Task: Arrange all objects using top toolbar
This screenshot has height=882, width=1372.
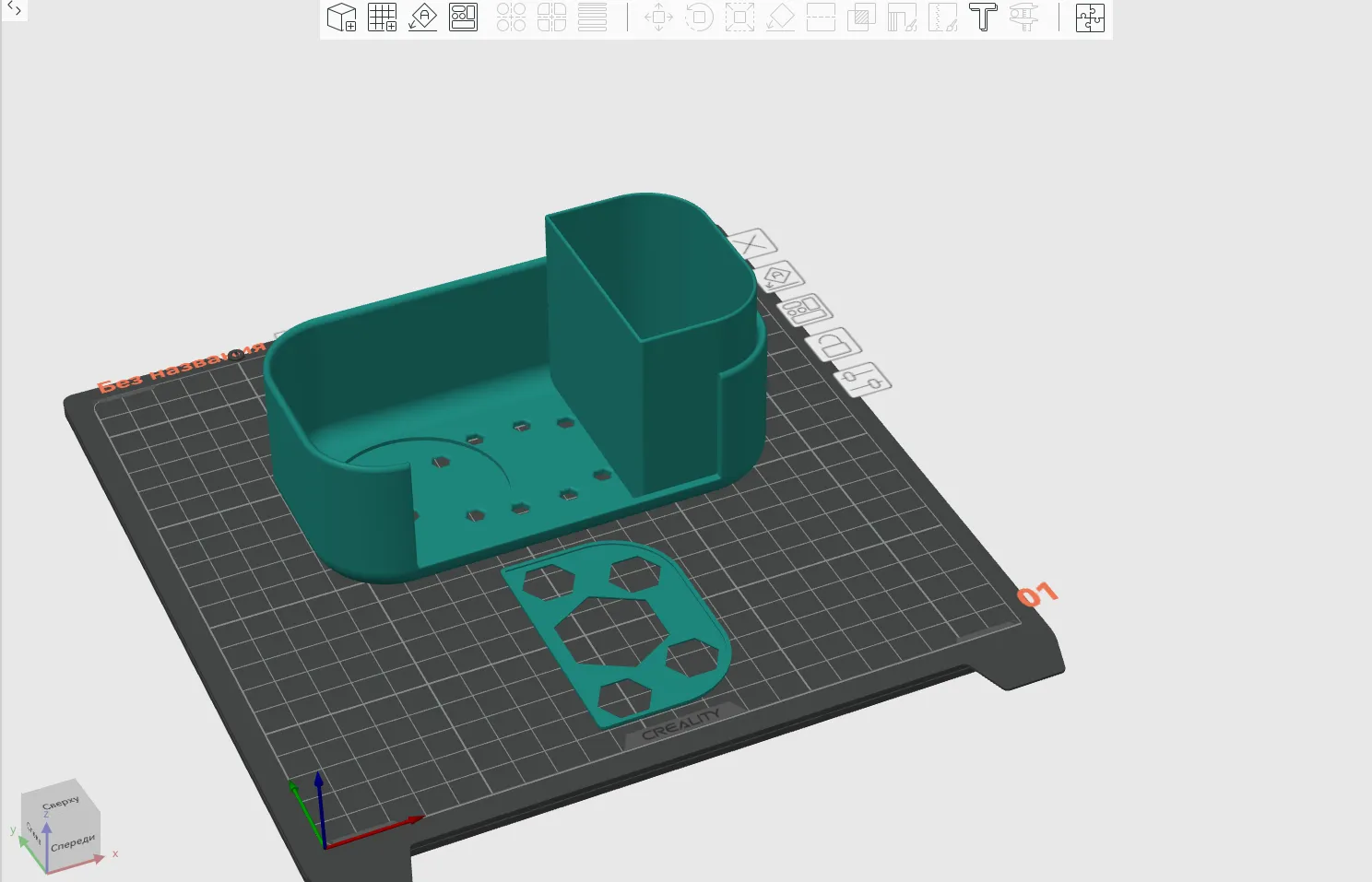Action: click(463, 18)
